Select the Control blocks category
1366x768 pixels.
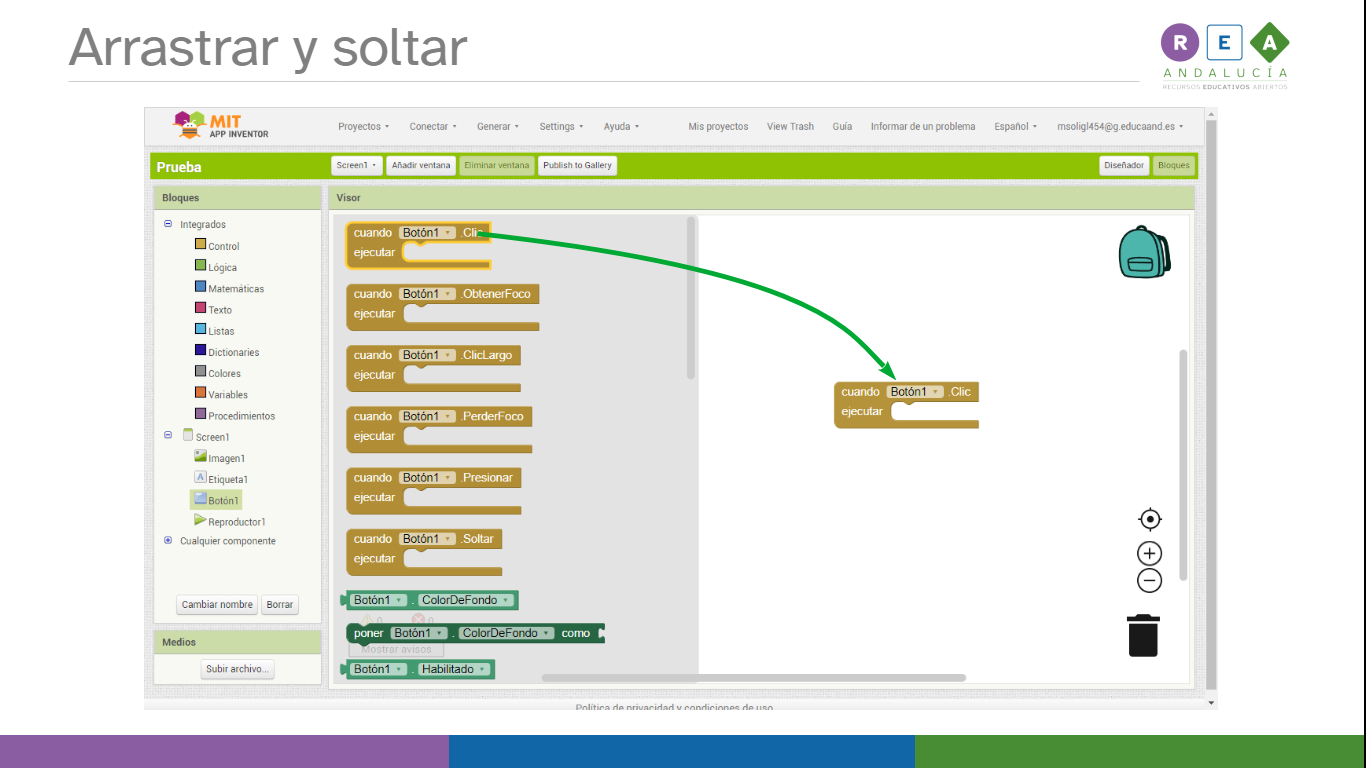point(223,246)
